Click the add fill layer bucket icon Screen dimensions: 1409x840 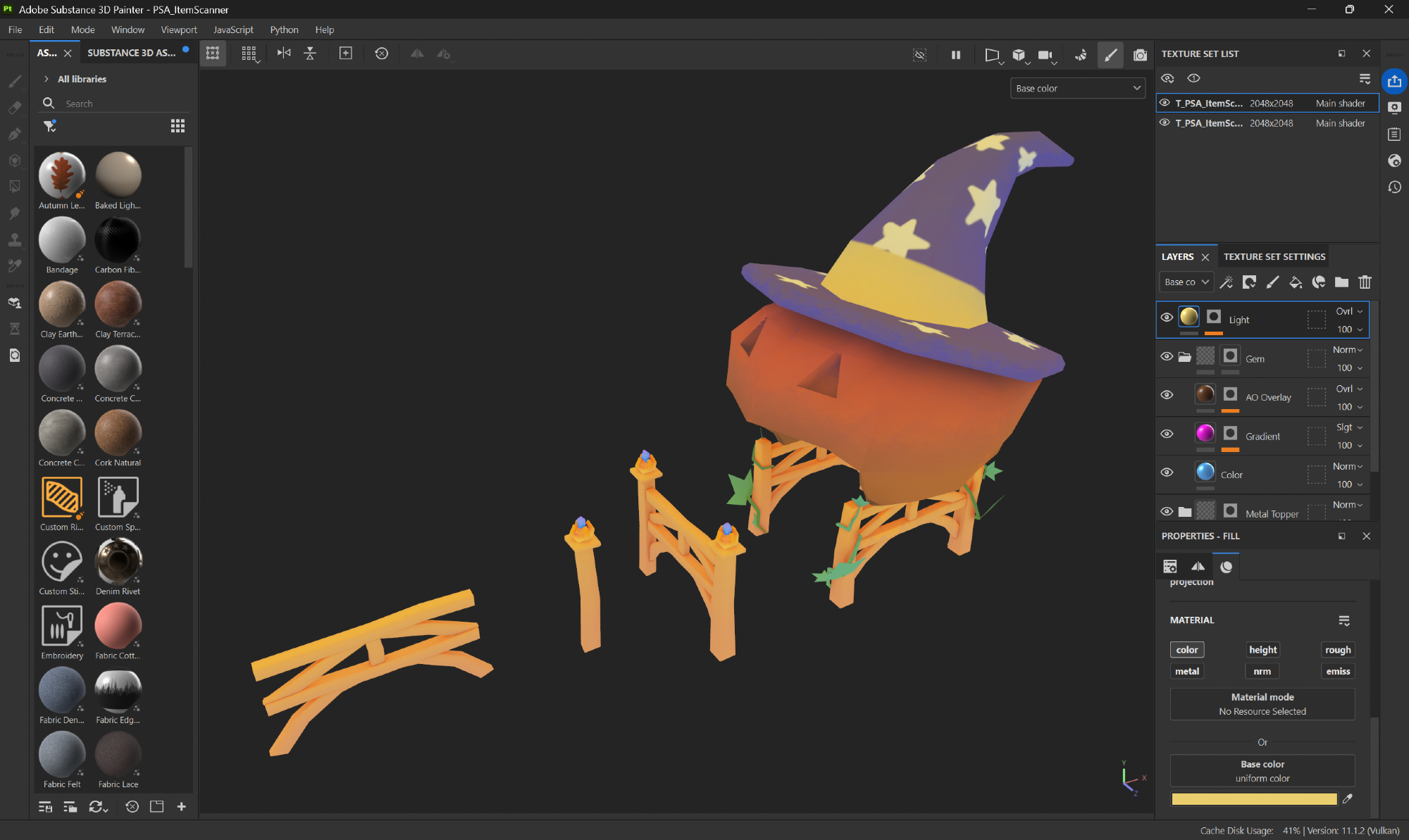(1296, 282)
